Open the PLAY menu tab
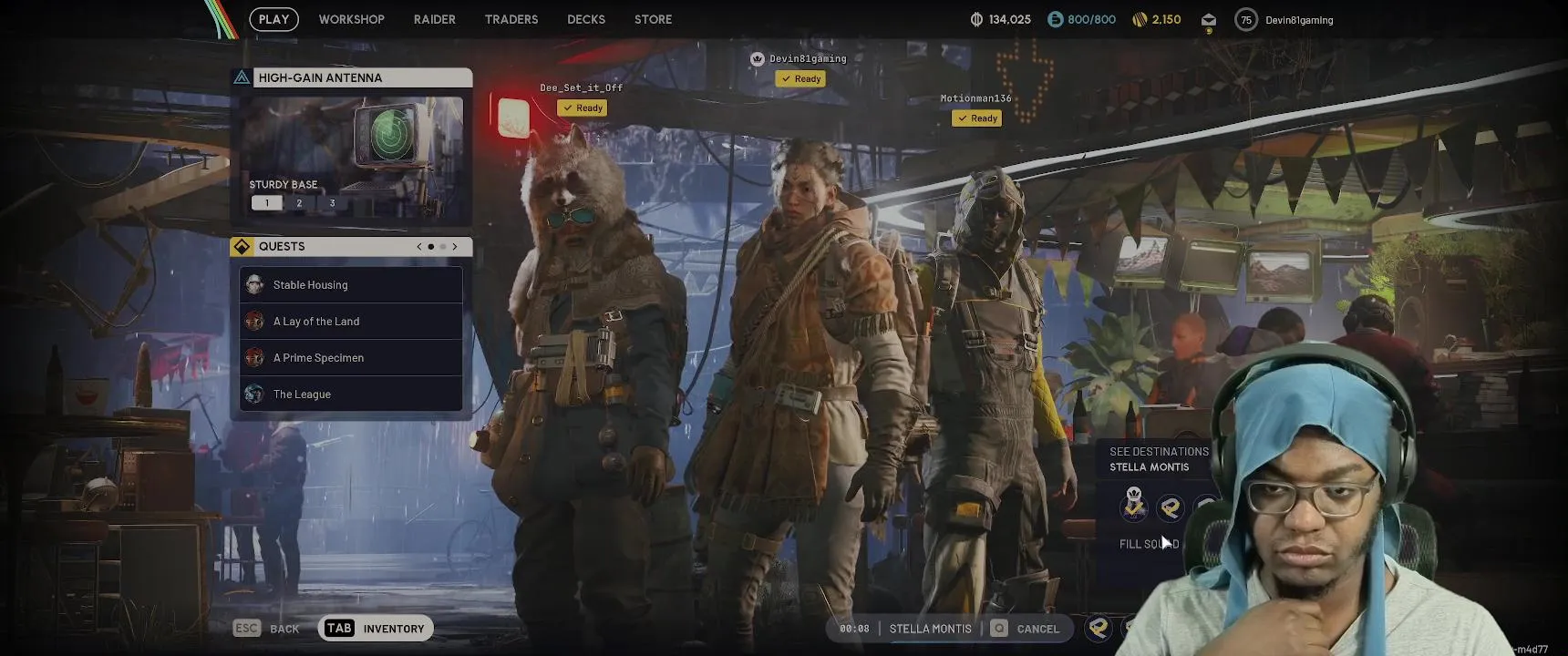 pos(273,19)
